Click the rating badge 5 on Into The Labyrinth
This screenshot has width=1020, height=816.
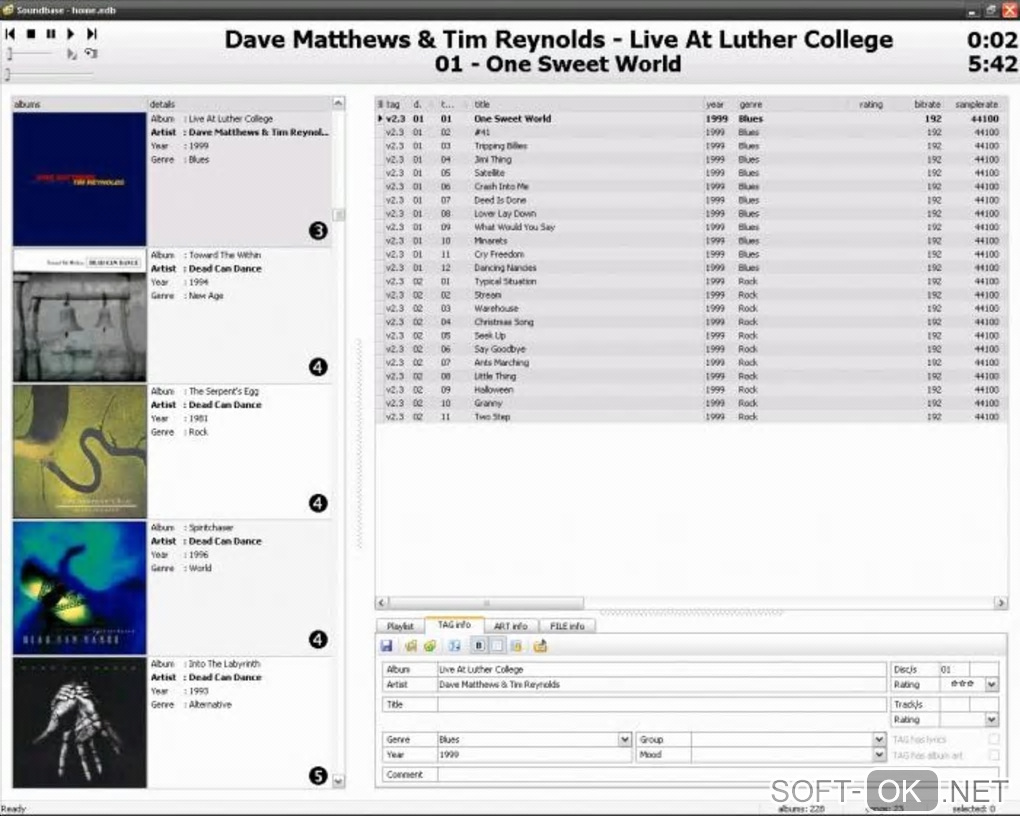tap(318, 776)
